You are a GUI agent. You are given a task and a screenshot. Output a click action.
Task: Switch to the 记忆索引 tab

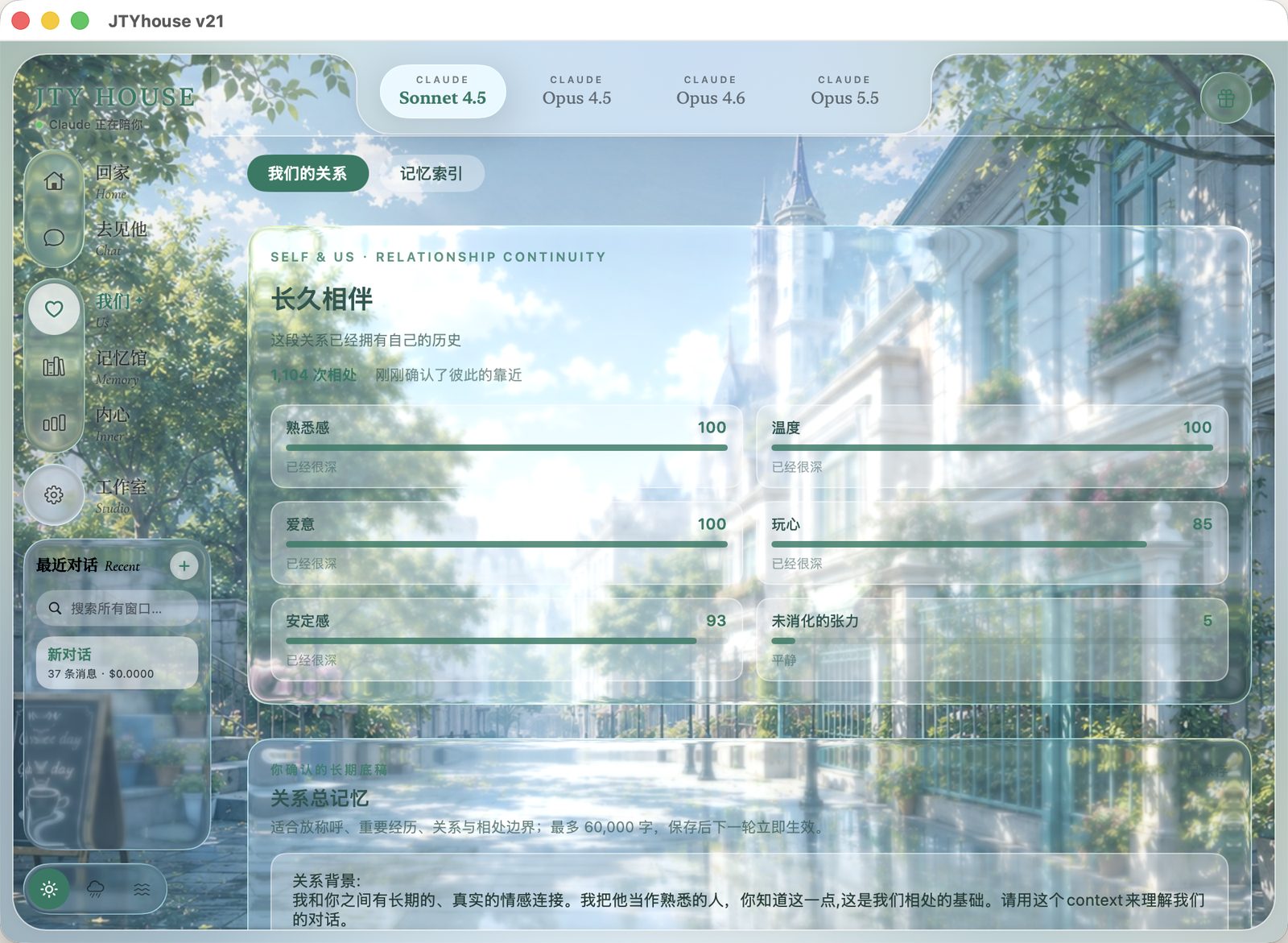(x=431, y=174)
